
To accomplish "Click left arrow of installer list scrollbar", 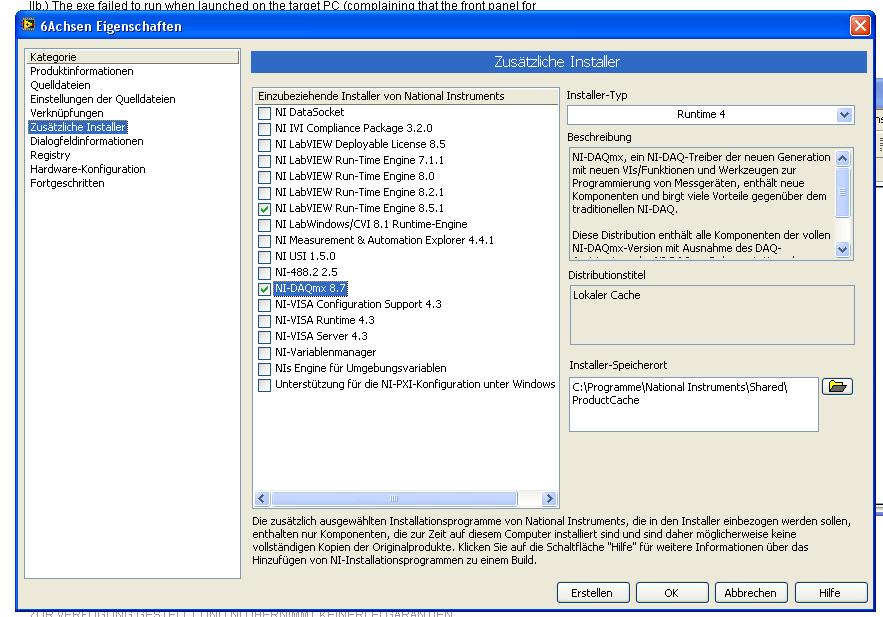I will (261, 499).
